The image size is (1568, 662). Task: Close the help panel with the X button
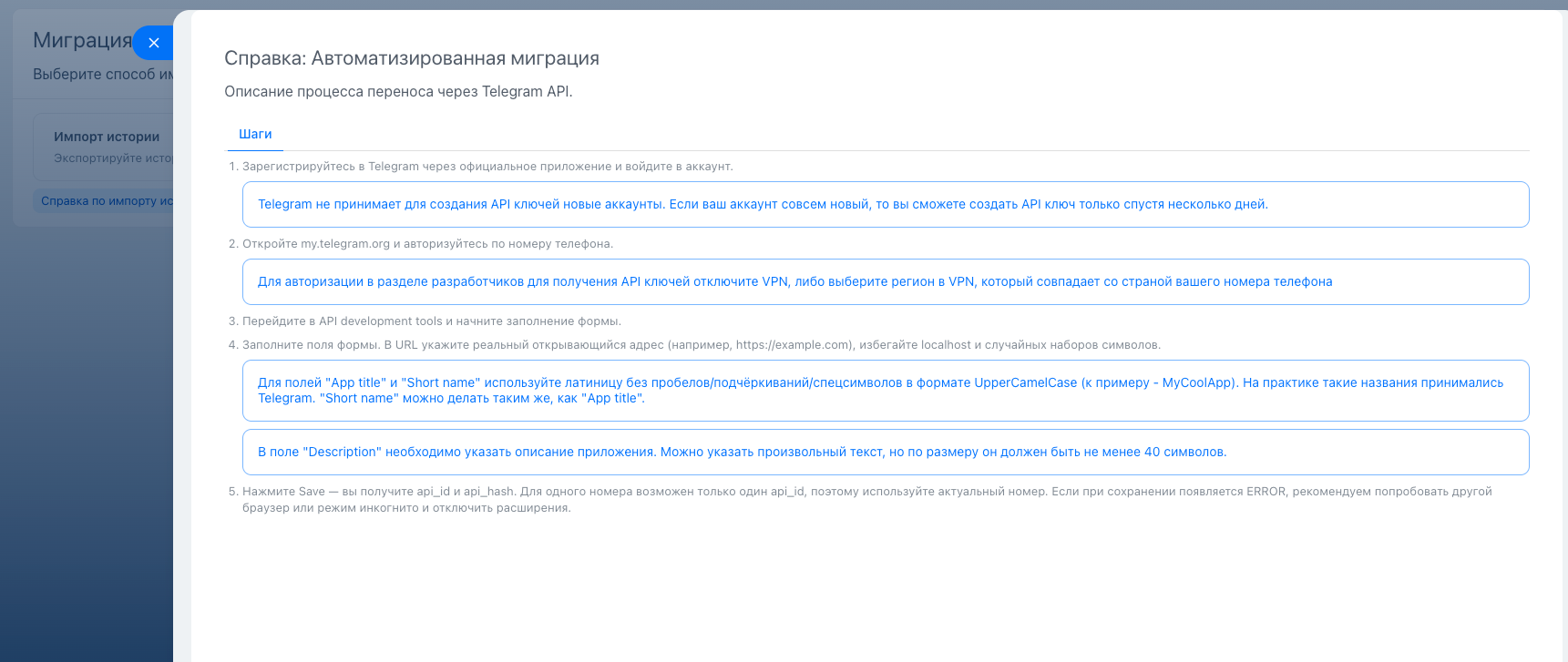point(154,43)
